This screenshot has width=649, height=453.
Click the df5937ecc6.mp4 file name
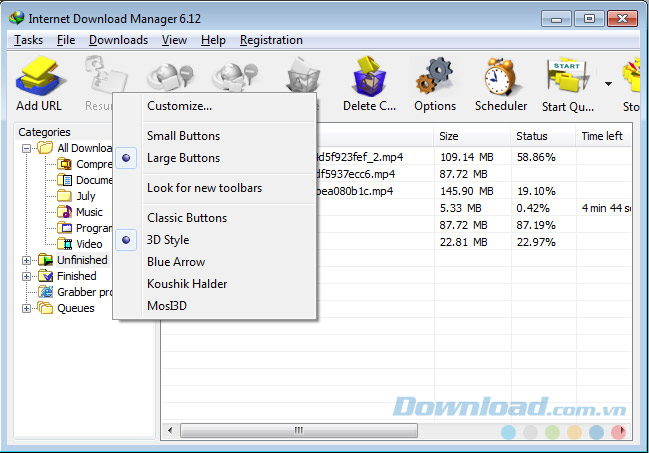coord(356,174)
